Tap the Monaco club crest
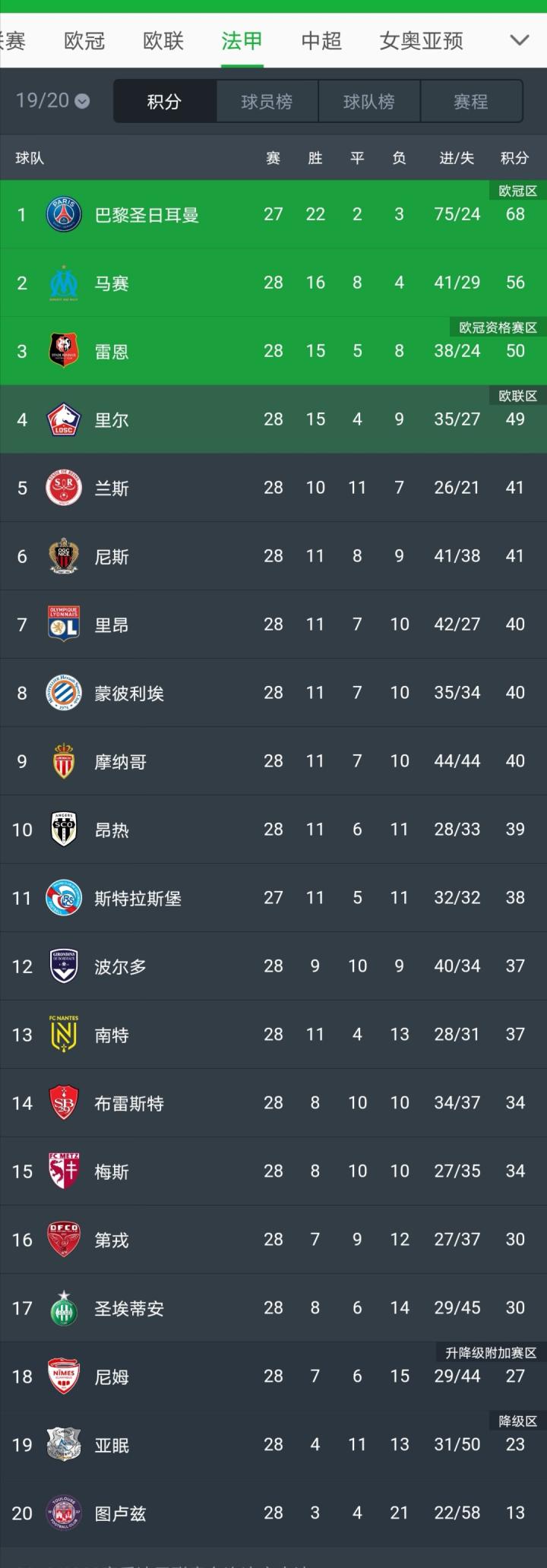The image size is (547, 1568). point(64,761)
